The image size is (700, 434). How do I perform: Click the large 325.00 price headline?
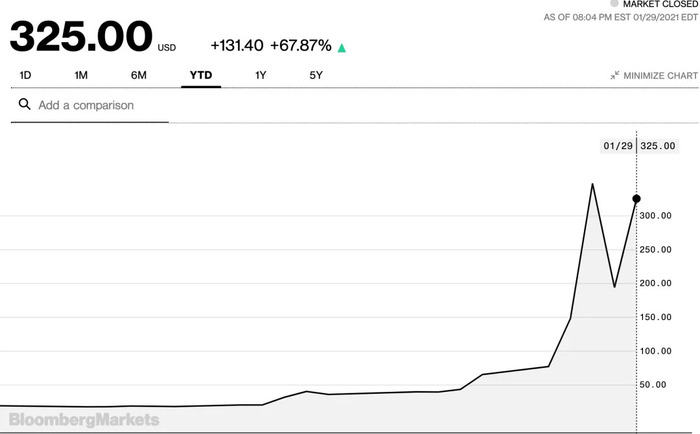pos(81,36)
